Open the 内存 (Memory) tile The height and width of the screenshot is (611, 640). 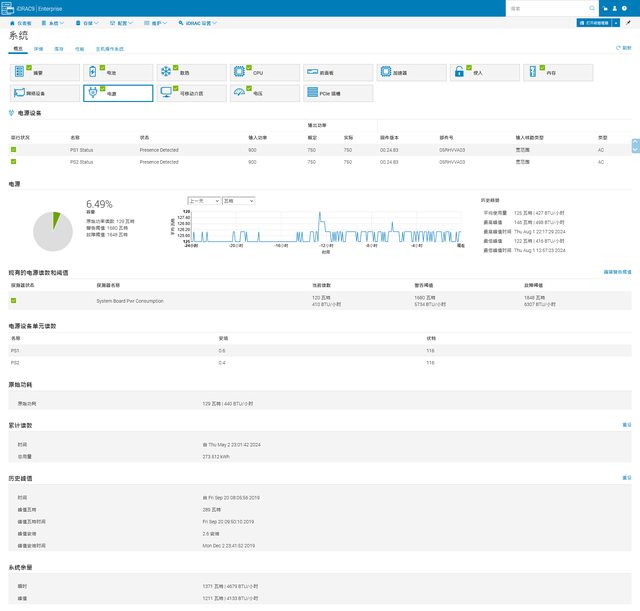(558, 72)
